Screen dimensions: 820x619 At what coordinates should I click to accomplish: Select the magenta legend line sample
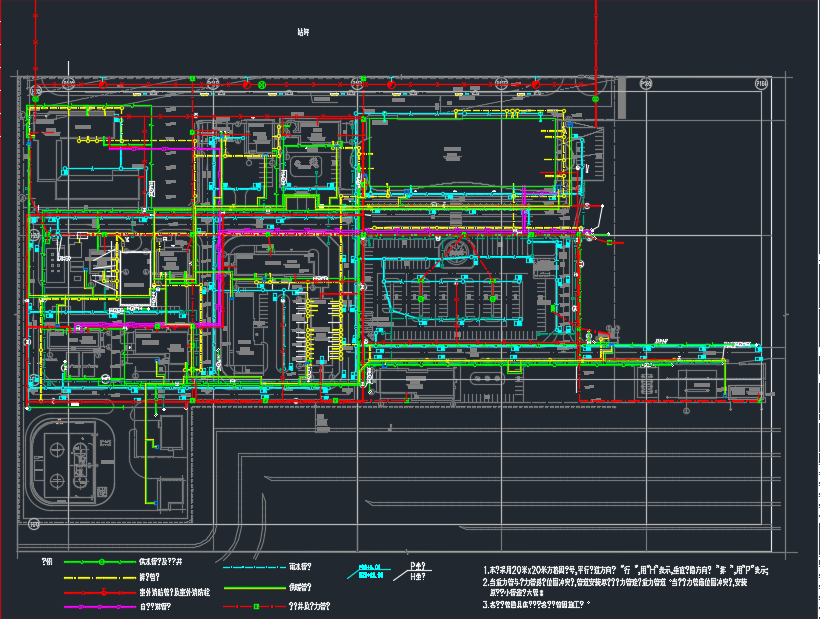(x=100, y=607)
